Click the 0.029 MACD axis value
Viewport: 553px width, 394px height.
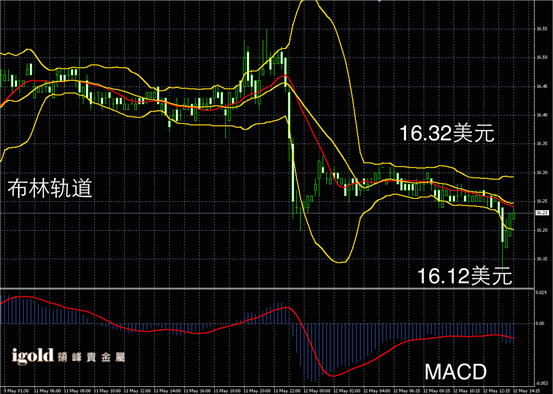point(540,292)
